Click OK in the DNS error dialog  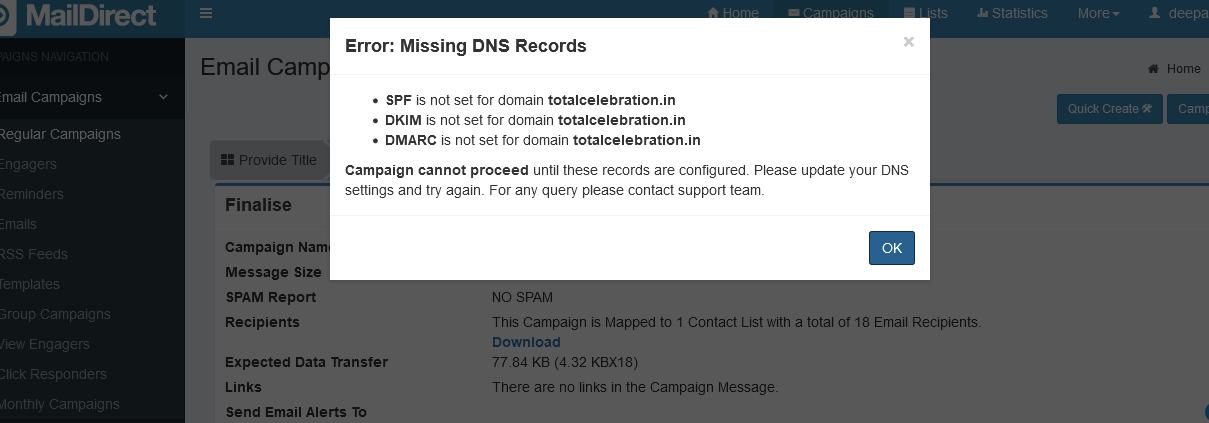891,248
